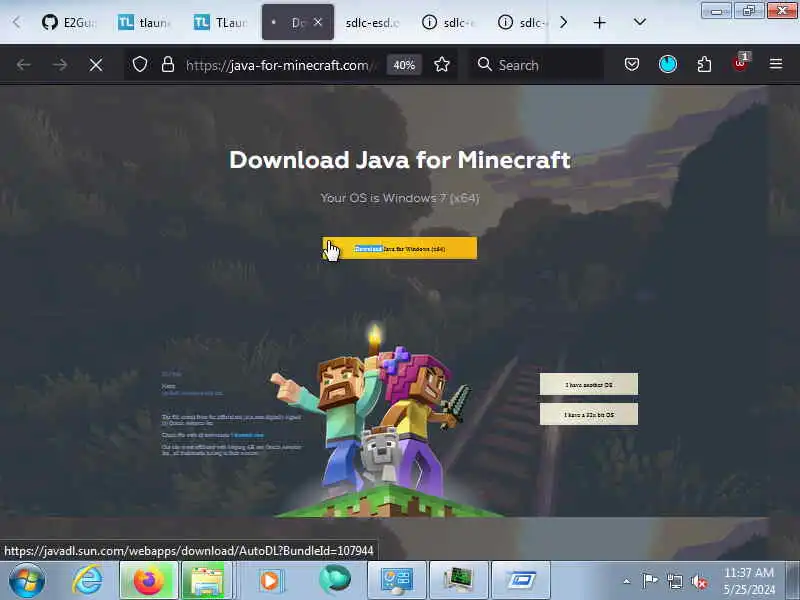Launch Internet Explorer from the taskbar
Image resolution: width=800 pixels, height=600 pixels.
pyautogui.click(x=87, y=581)
